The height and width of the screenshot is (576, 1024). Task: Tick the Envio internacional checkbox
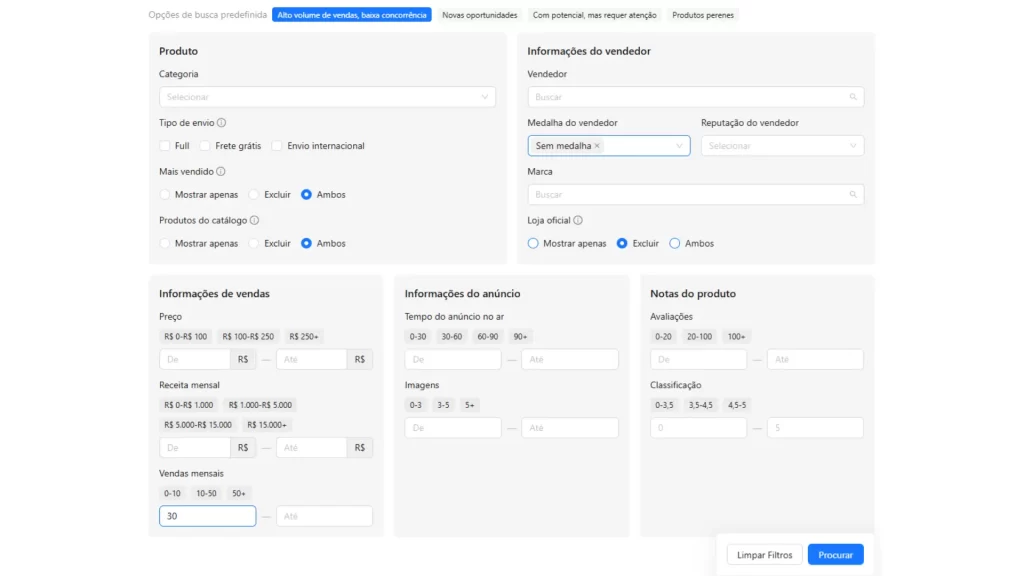(277, 146)
